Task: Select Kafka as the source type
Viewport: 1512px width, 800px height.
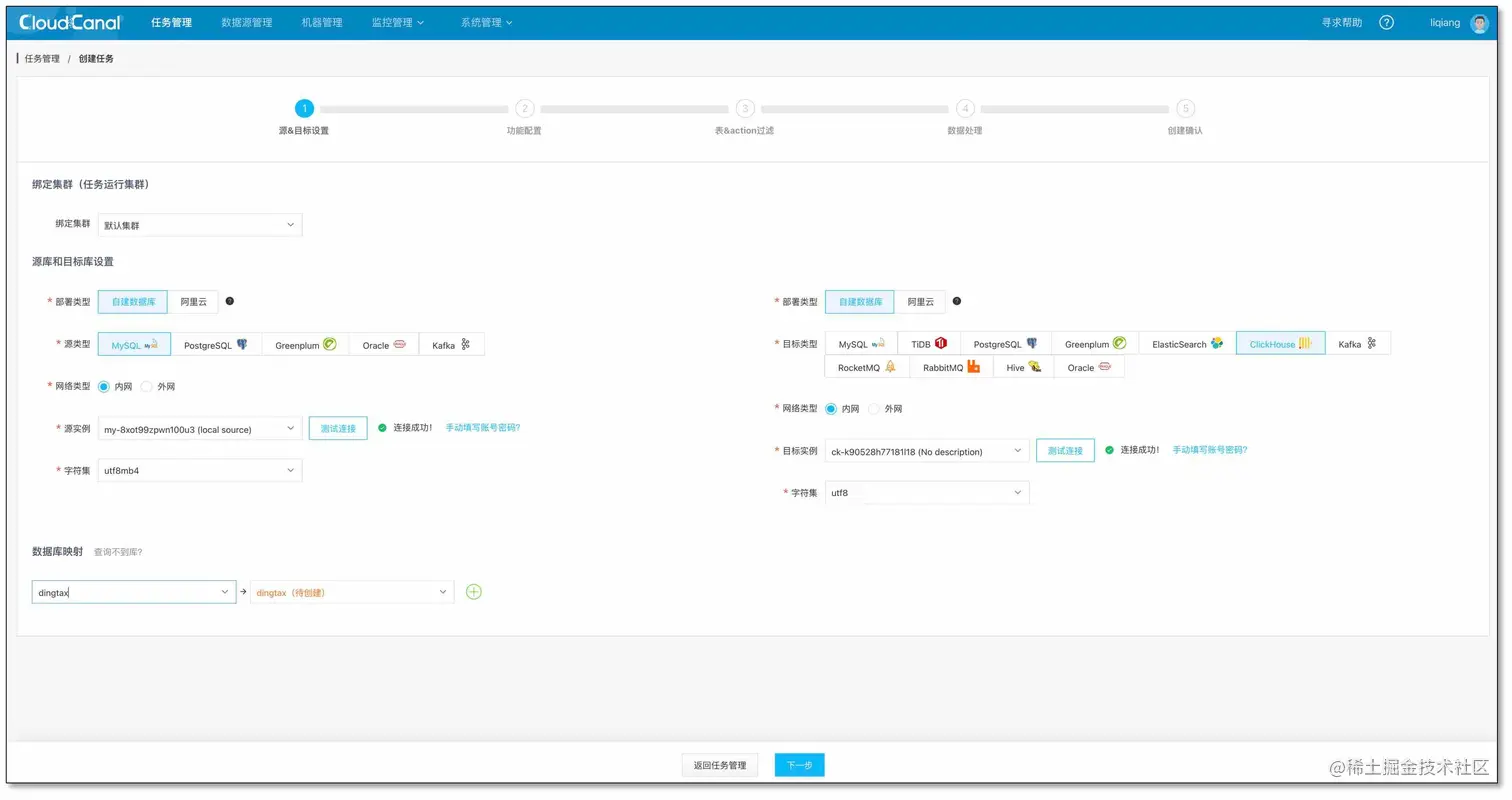Action: 451,345
